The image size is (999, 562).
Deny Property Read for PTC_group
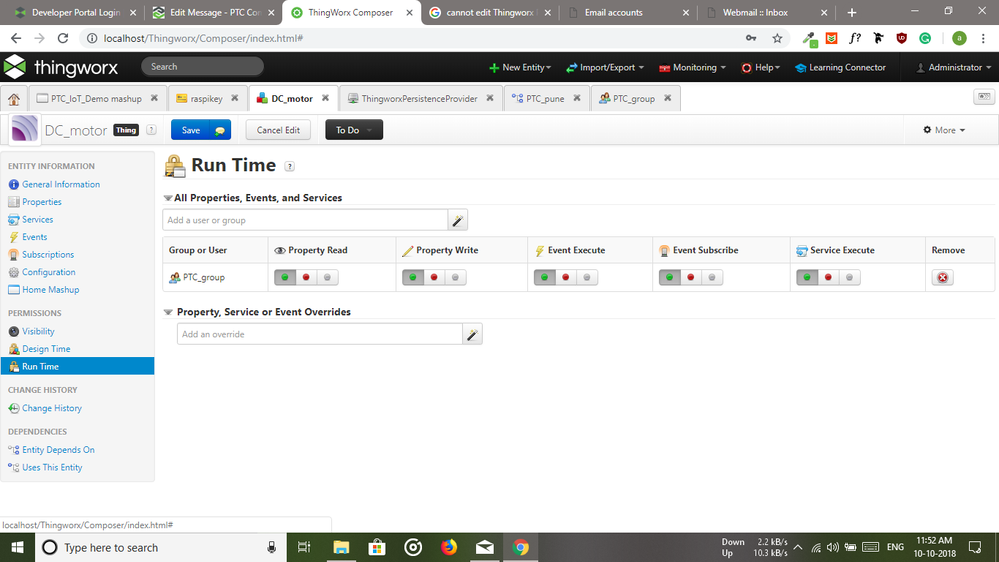tap(306, 277)
